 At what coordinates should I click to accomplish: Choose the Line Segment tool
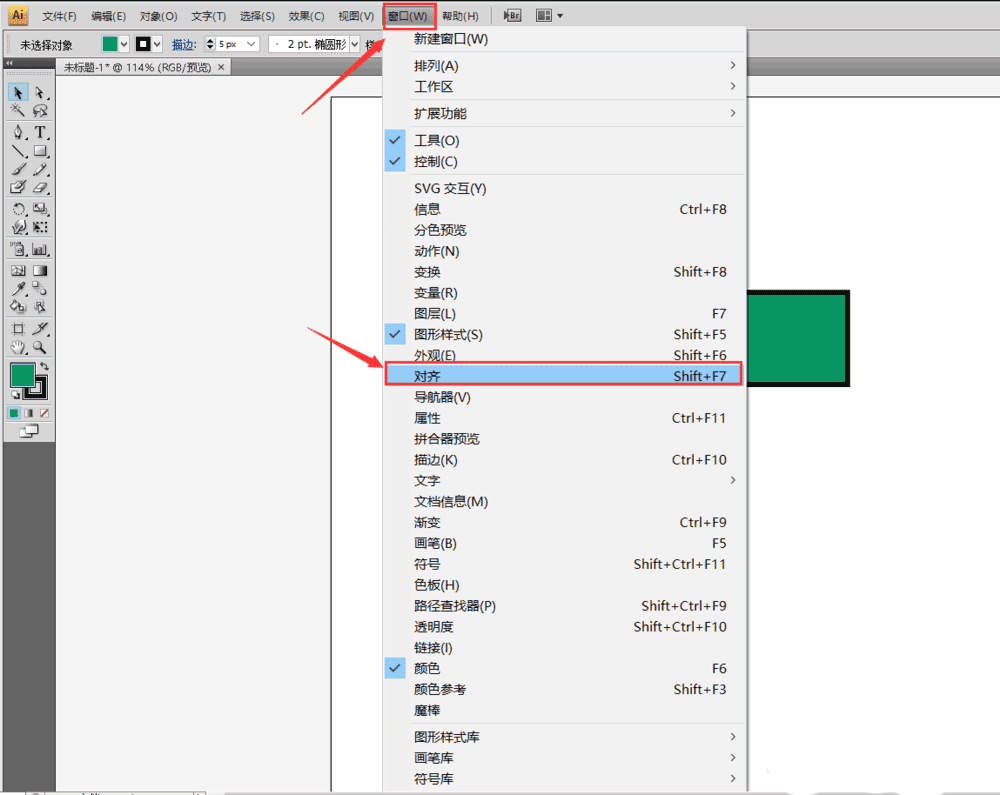coord(18,151)
